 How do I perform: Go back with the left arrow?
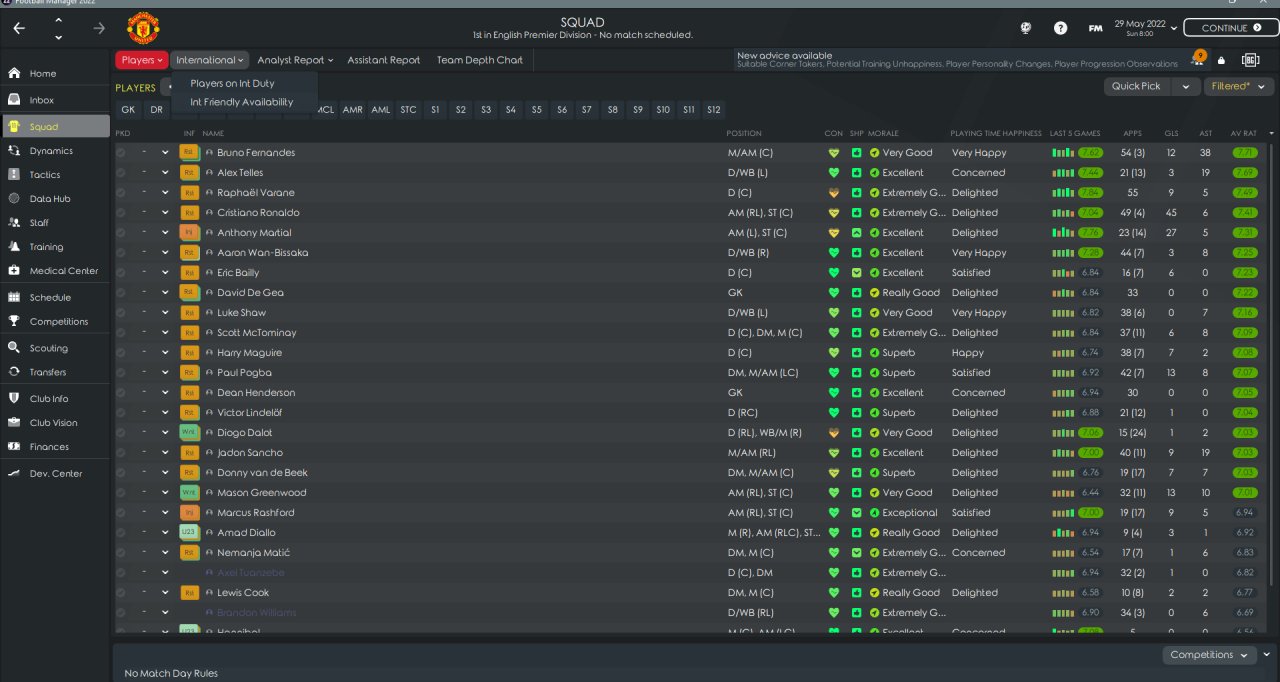[19, 28]
